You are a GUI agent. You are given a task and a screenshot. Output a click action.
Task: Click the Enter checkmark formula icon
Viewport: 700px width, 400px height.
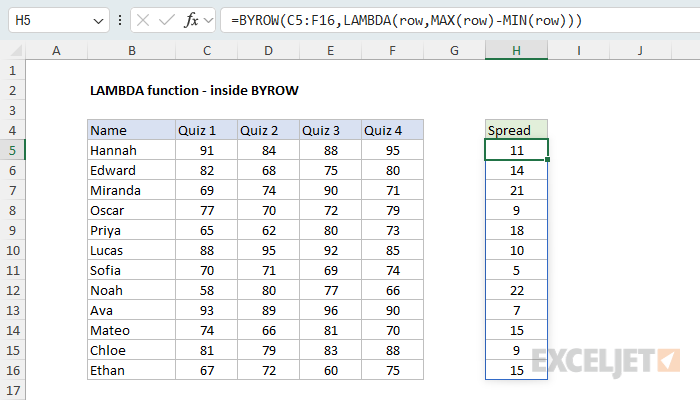pyautogui.click(x=167, y=20)
